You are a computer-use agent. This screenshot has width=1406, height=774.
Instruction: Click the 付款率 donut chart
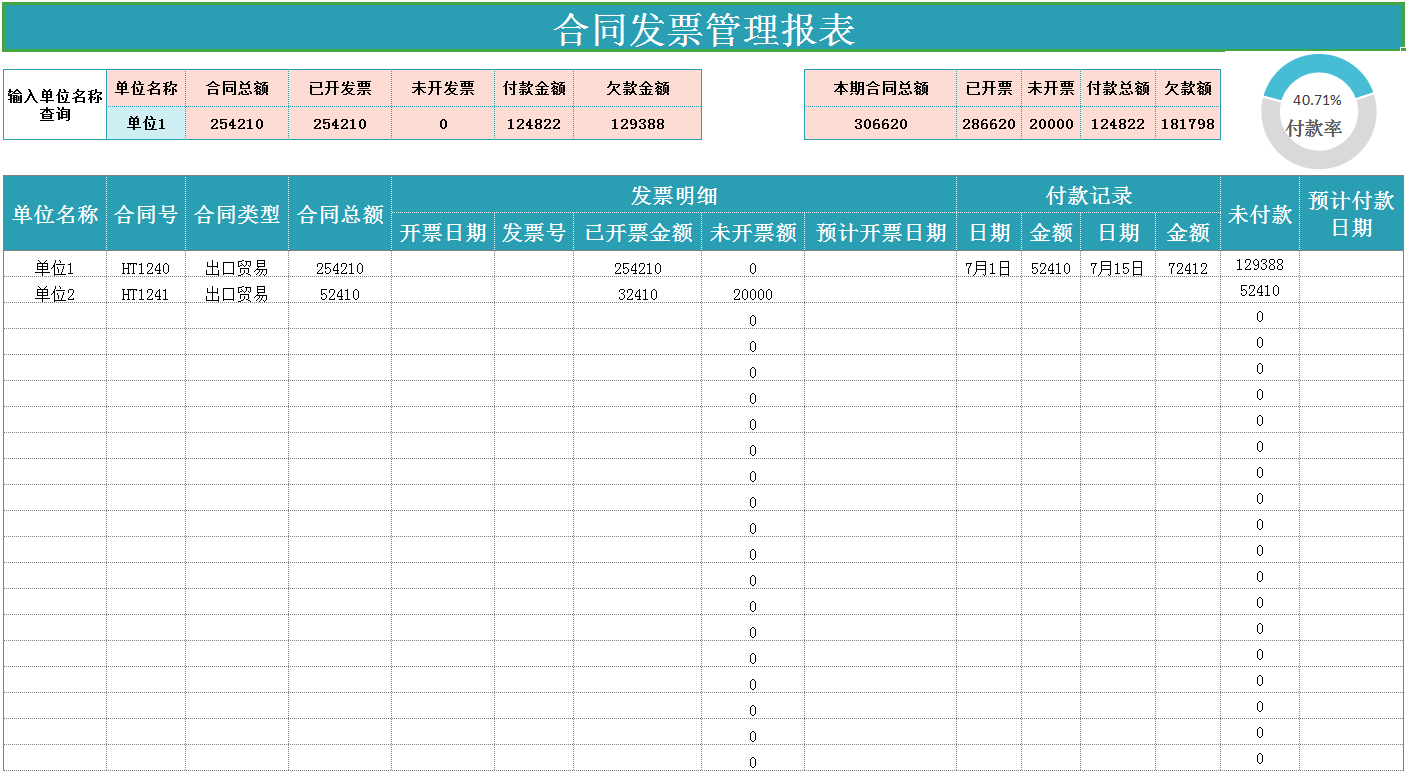point(1319,110)
